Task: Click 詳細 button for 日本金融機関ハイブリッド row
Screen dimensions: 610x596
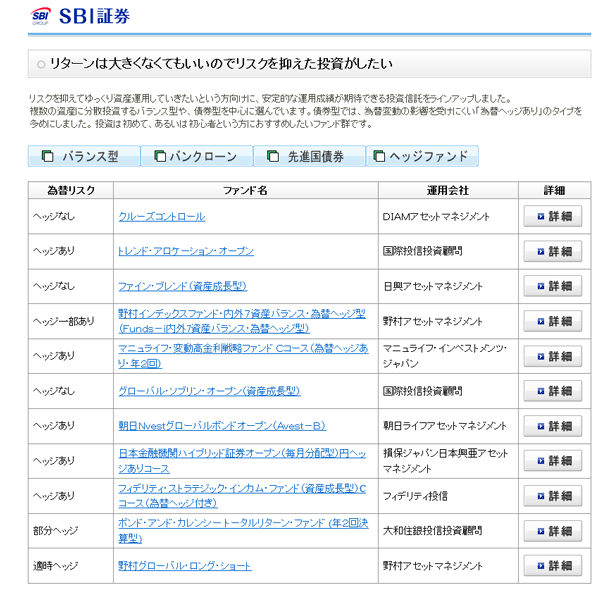Action: (553, 461)
